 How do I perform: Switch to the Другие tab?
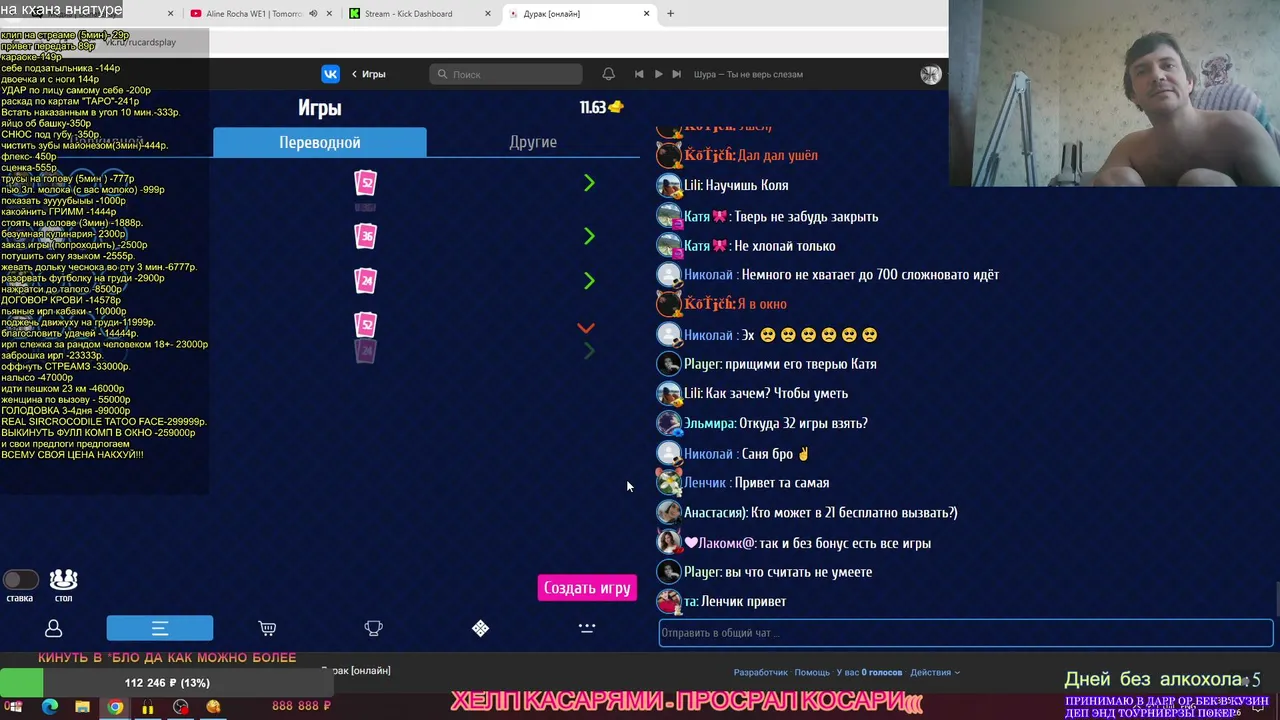(x=533, y=142)
